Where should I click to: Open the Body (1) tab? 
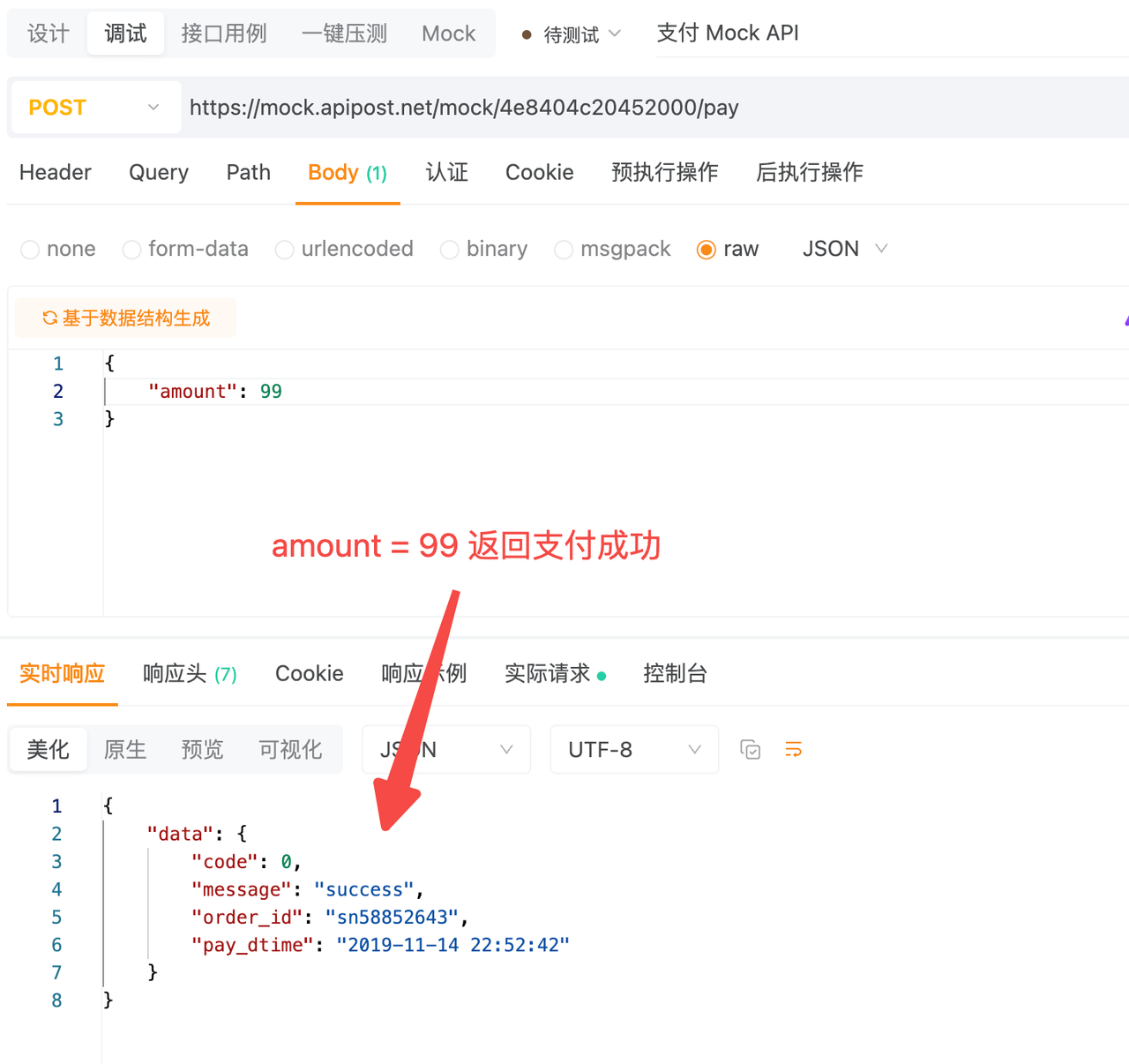coord(348,173)
